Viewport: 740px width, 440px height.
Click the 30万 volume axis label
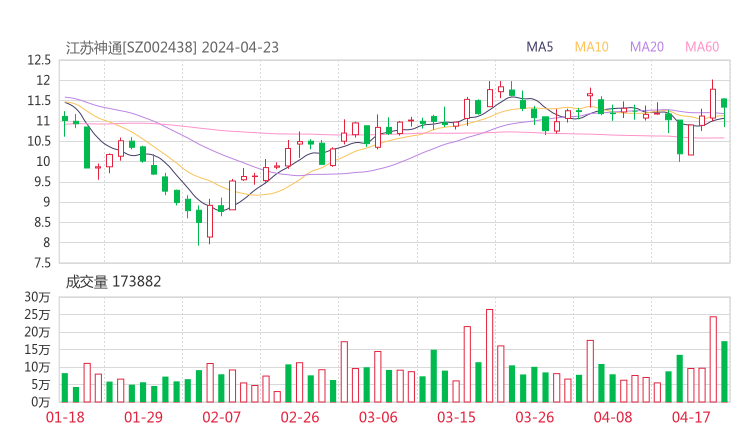click(x=37, y=297)
